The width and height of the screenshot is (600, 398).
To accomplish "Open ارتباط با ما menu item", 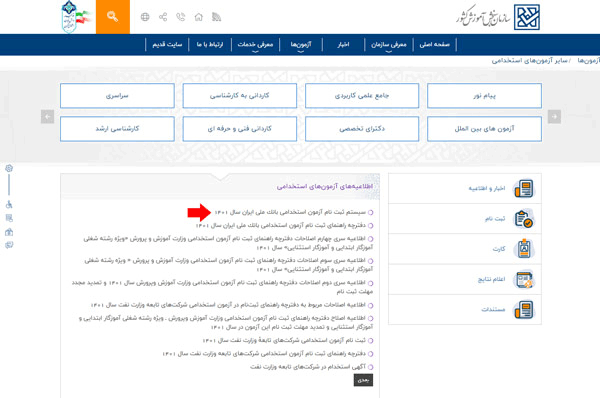I will (210, 44).
